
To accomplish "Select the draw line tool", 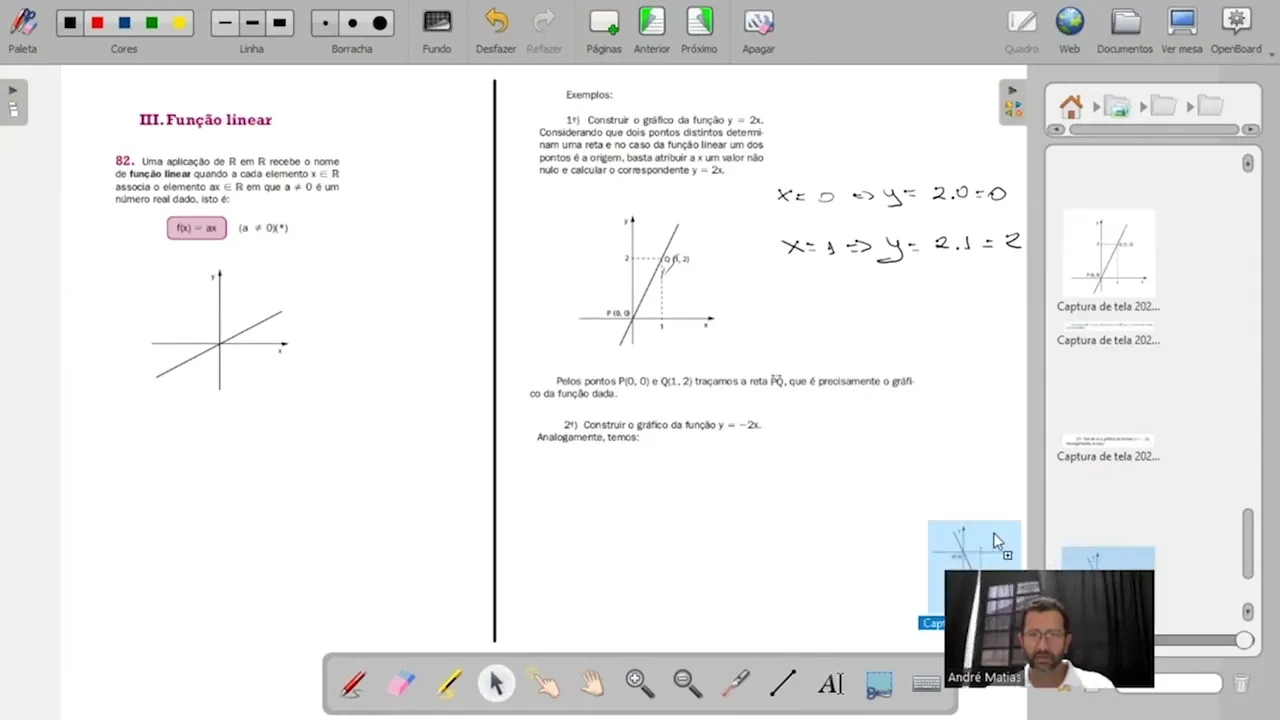I will [x=783, y=684].
